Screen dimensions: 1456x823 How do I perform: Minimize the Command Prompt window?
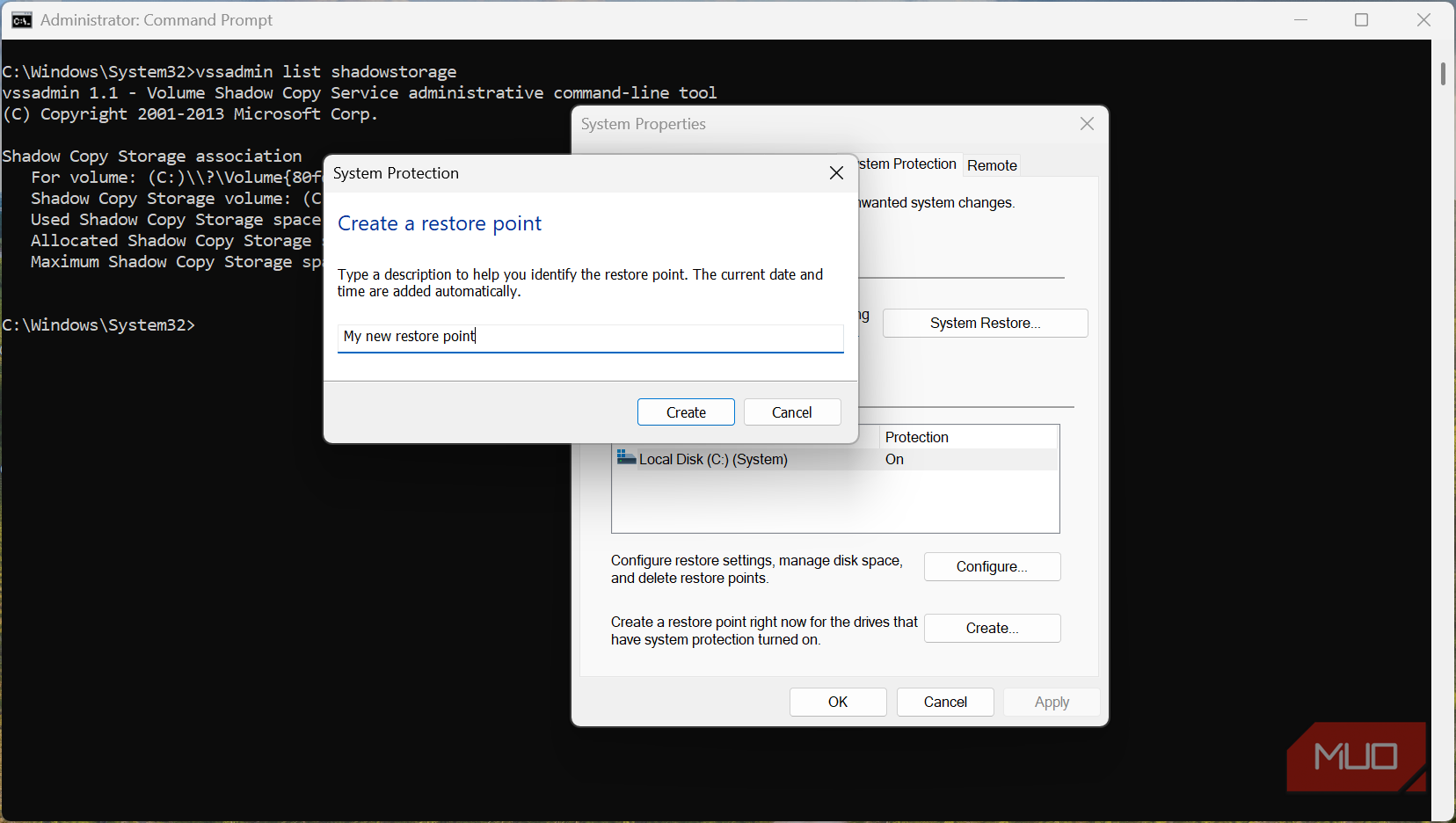(1301, 19)
